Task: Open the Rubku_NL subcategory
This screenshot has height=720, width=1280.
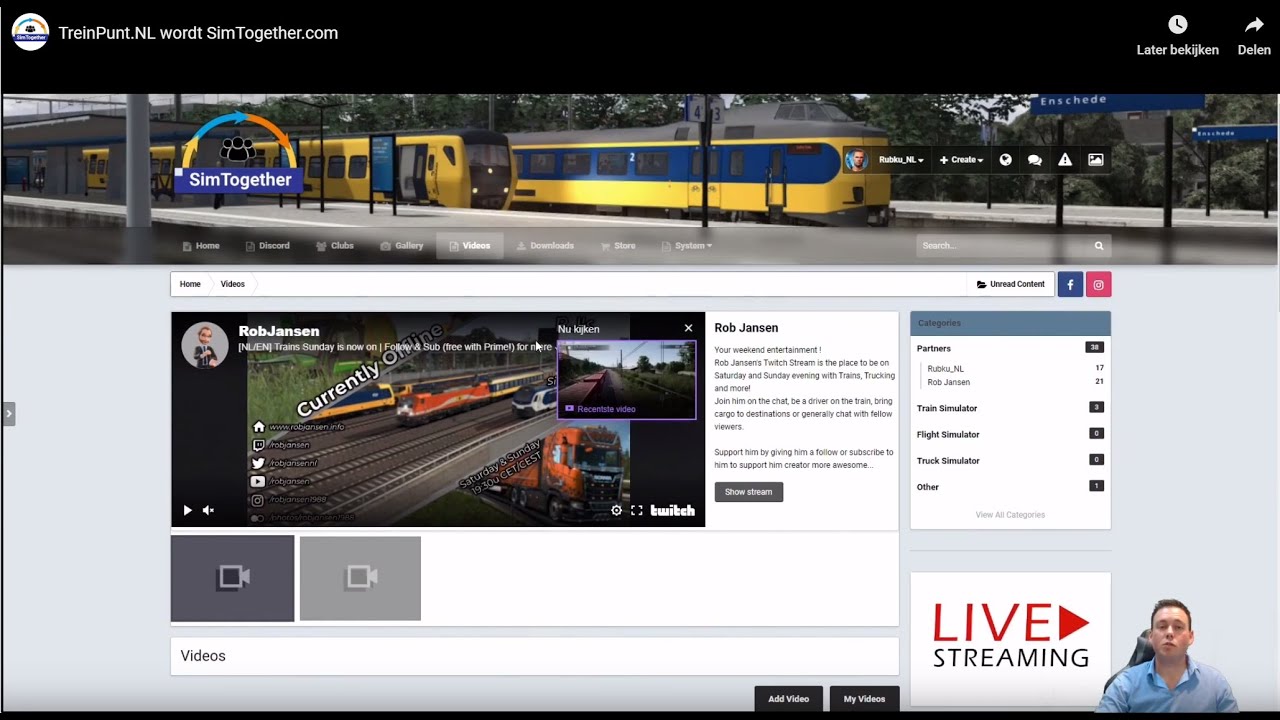Action: click(x=945, y=369)
